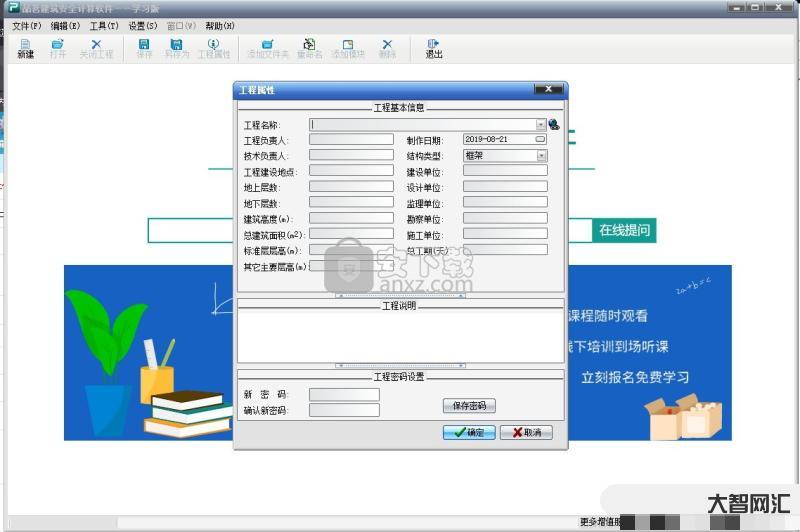Screen dimensions: 800x532
Task: Click the 打开 (Open) toolbar icon
Action: [58, 48]
